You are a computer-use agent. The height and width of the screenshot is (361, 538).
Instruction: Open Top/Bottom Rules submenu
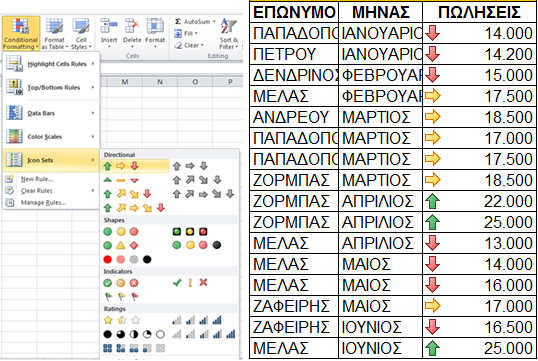point(51,88)
